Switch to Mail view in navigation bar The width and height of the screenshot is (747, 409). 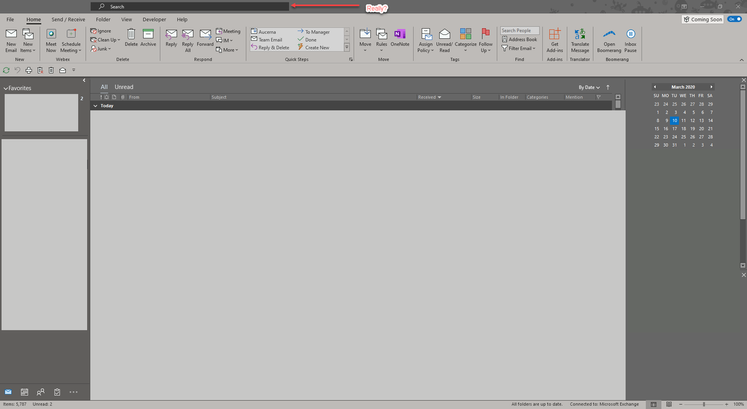tap(8, 392)
